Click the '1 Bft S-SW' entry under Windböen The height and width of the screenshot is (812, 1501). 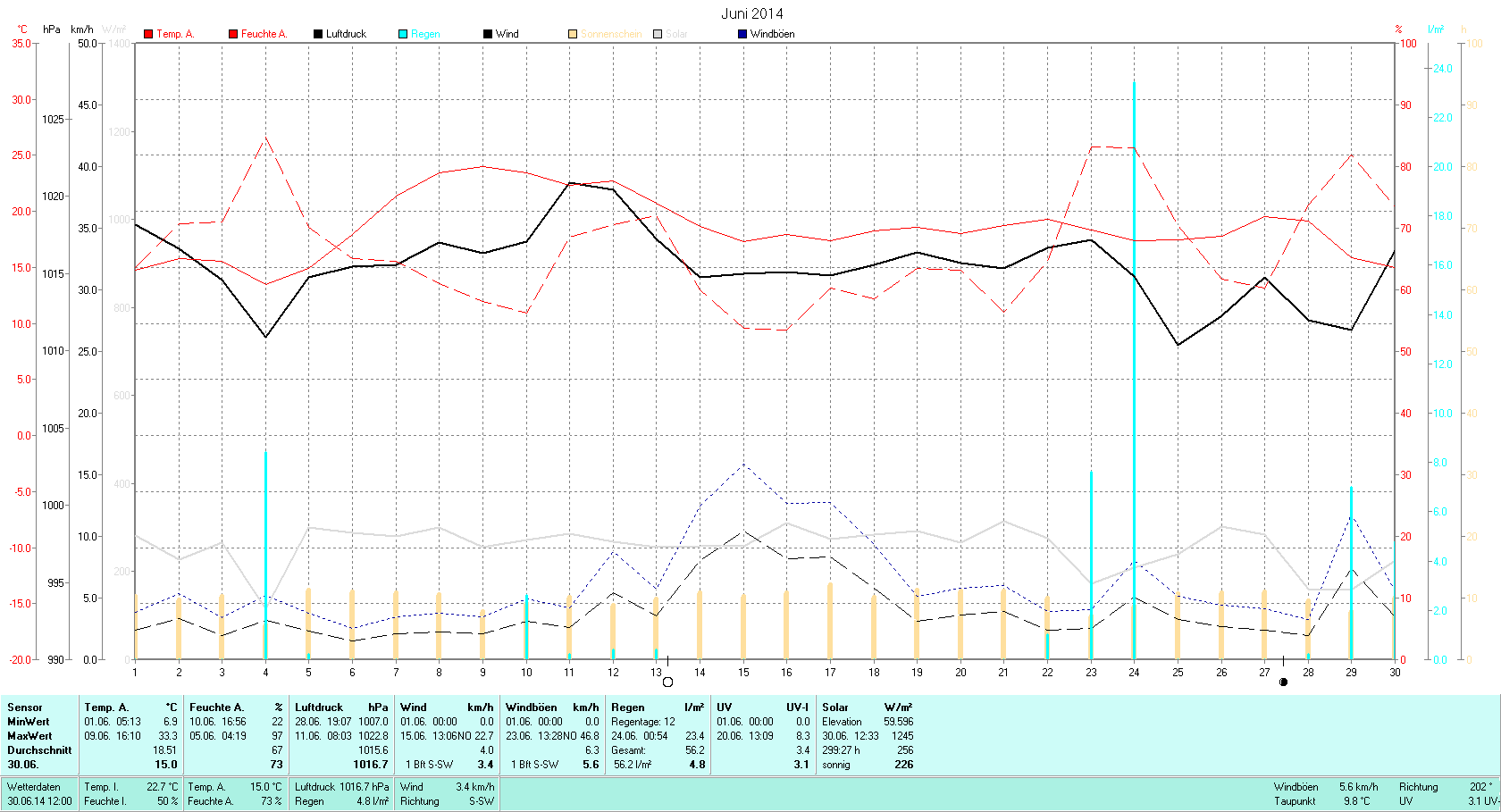click(534, 765)
